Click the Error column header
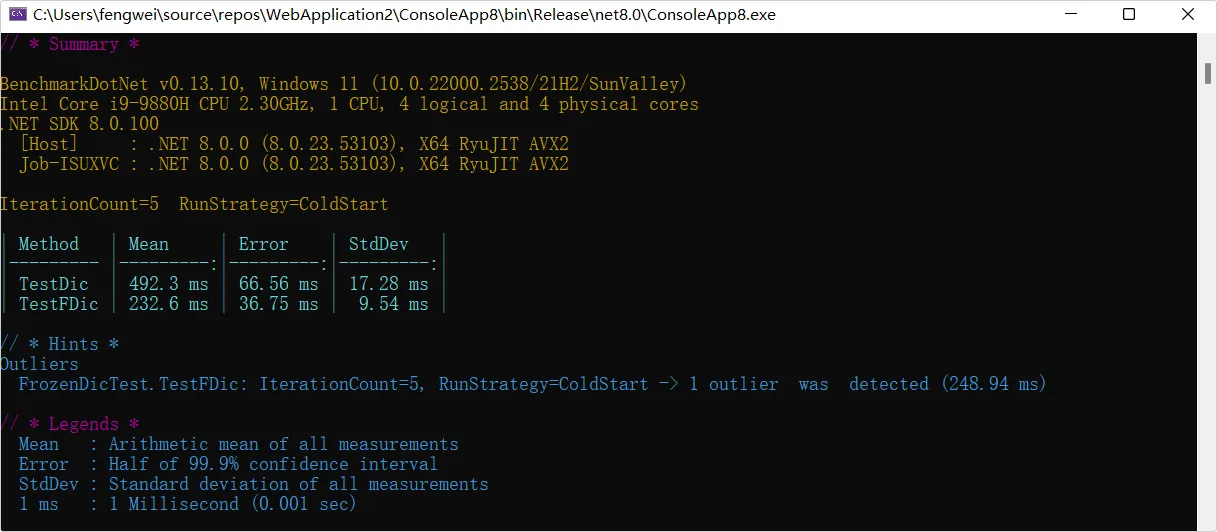The height and width of the screenshot is (532, 1217). point(264,244)
